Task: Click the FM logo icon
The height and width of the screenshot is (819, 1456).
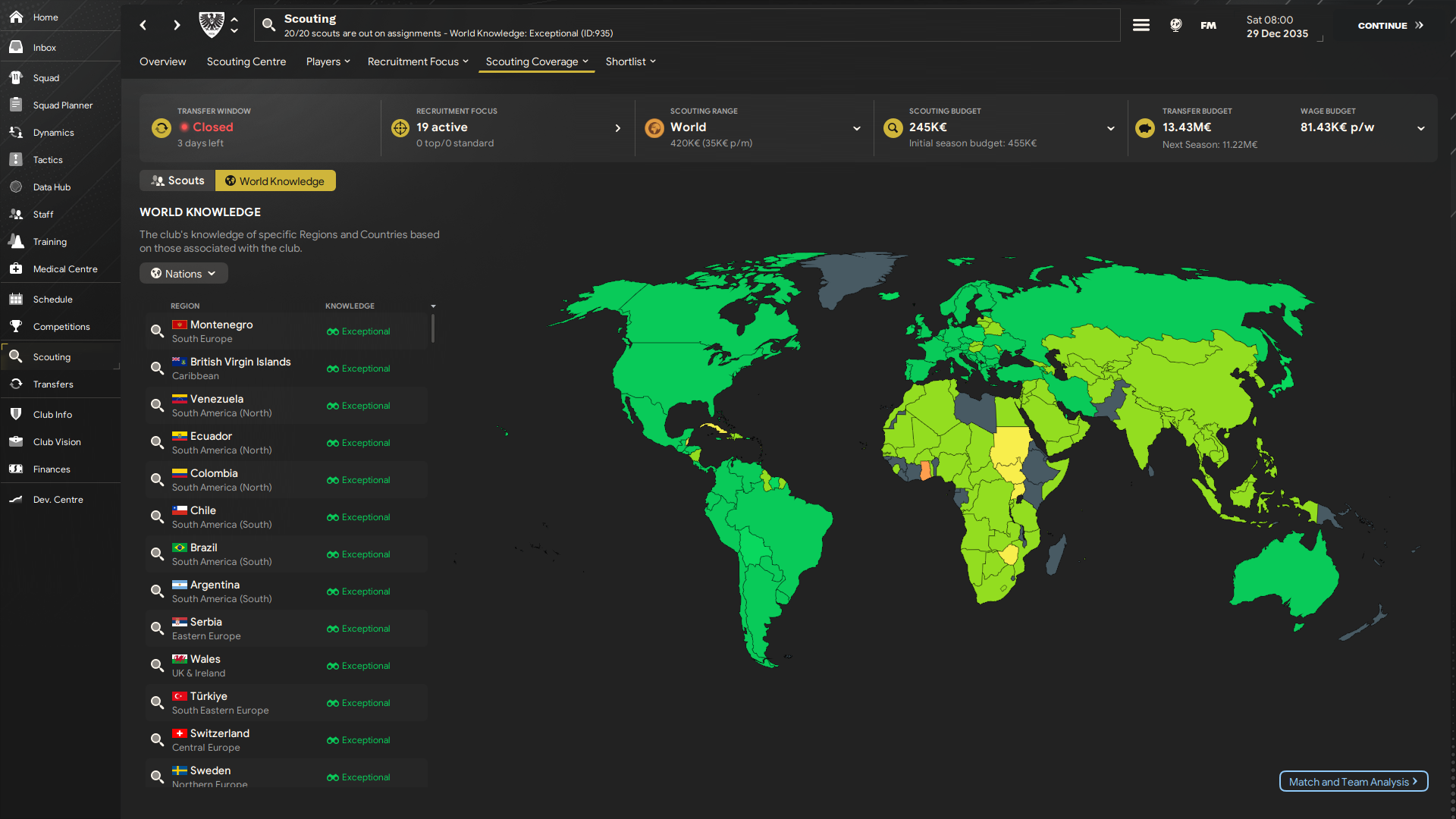Action: point(1209,25)
